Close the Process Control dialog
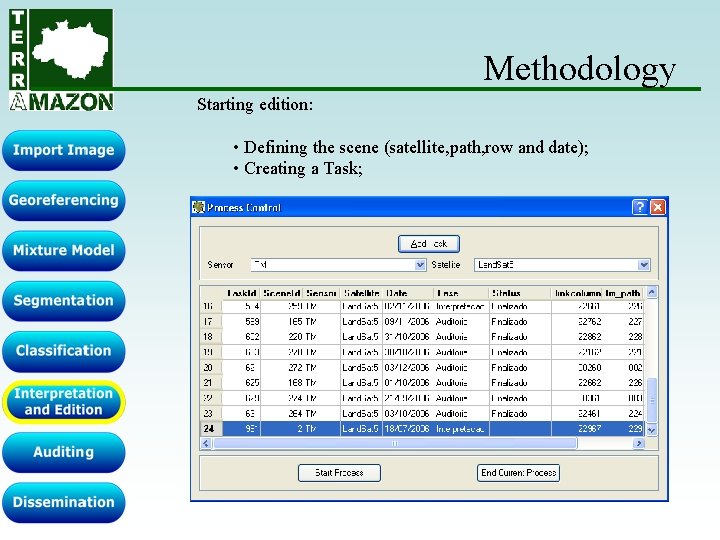Viewport: 720px width, 540px height. 658,207
